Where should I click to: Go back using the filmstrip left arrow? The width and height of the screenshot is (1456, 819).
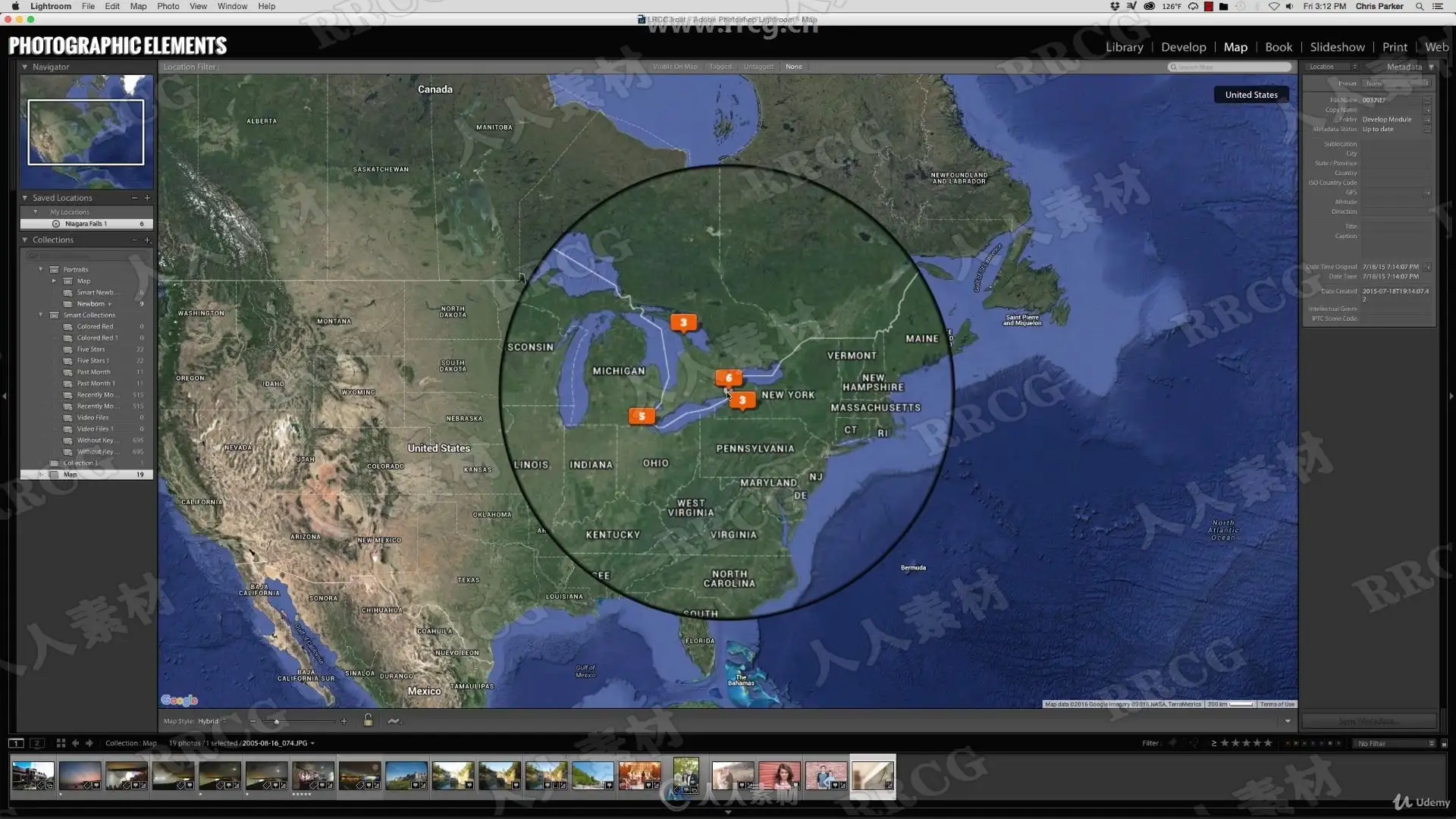[x=75, y=743]
